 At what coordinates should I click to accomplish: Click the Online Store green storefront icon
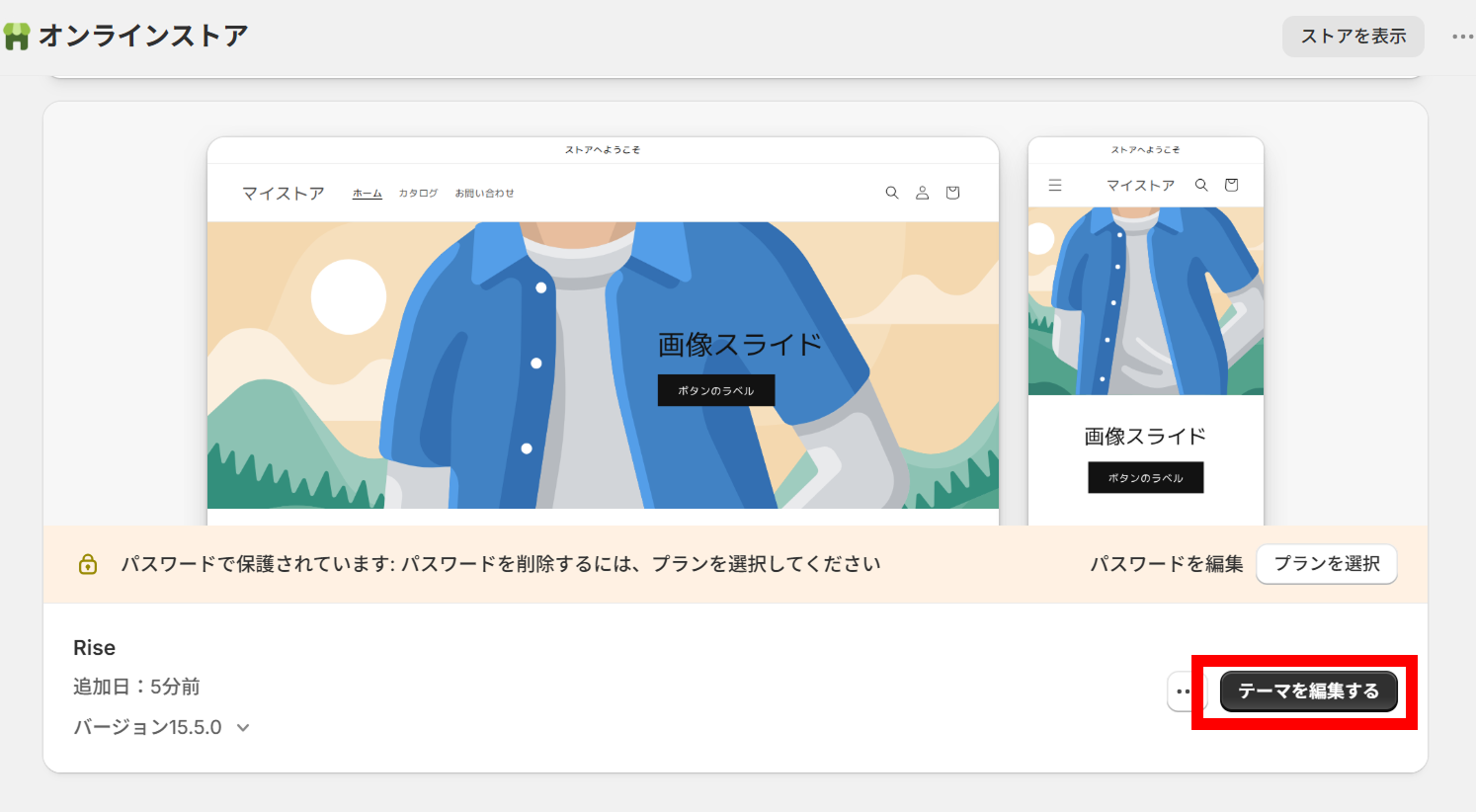17,37
